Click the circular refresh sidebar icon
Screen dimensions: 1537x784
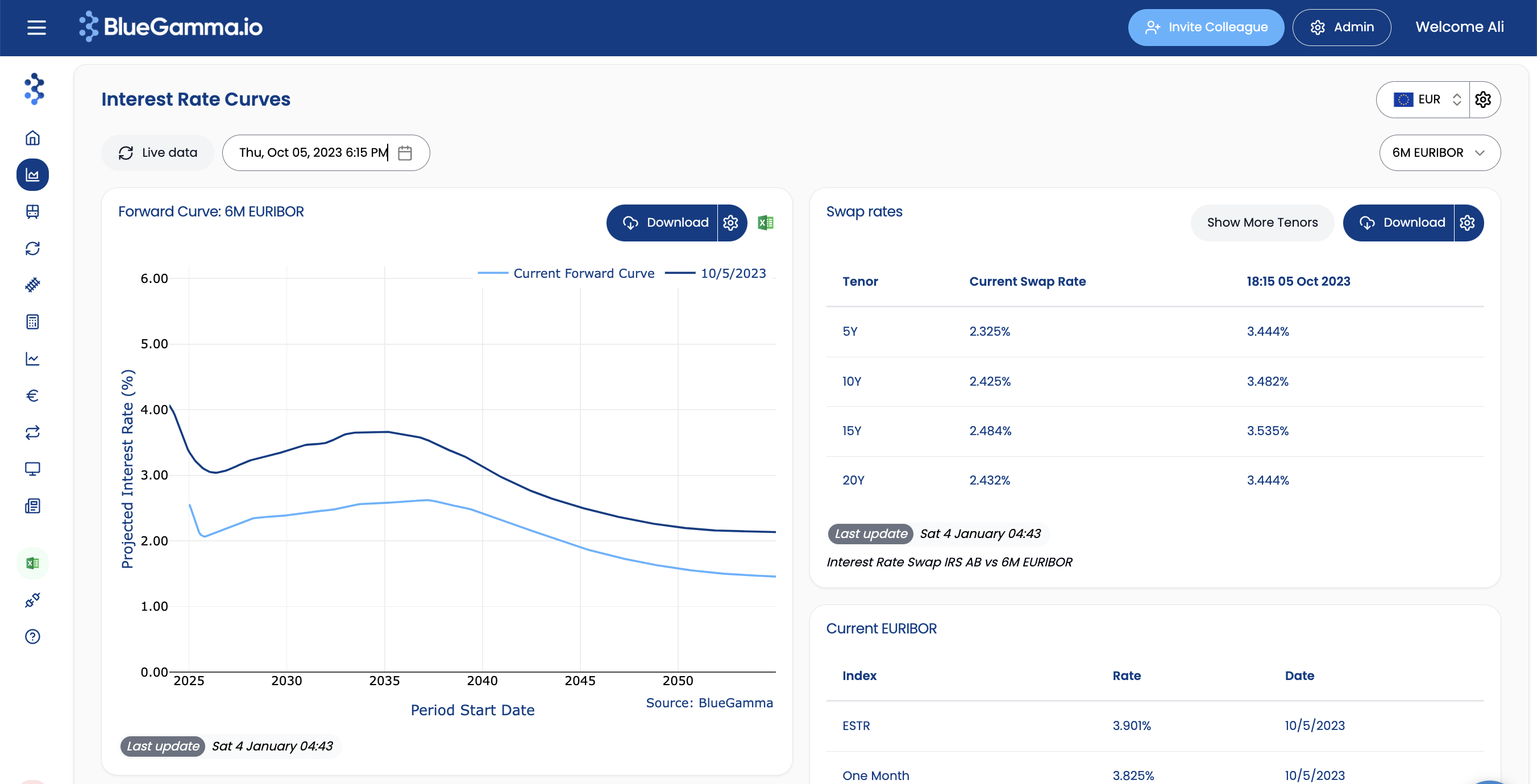[33, 249]
